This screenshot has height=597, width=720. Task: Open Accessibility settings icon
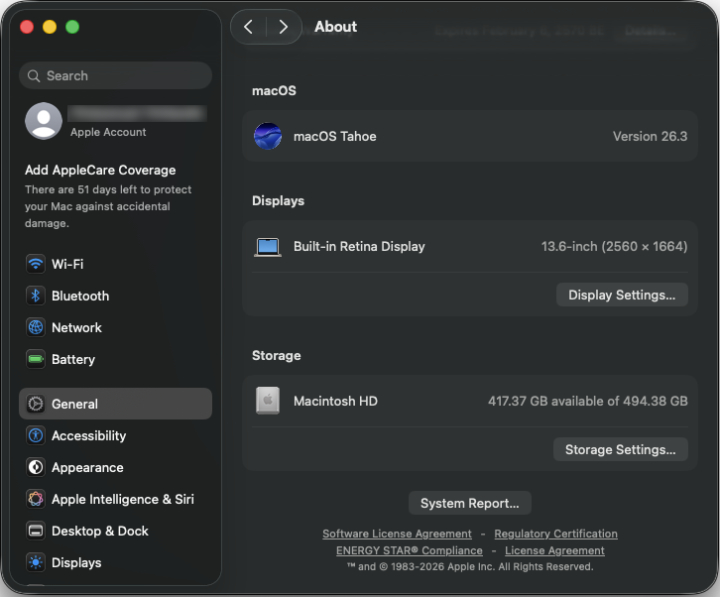tap(36, 436)
